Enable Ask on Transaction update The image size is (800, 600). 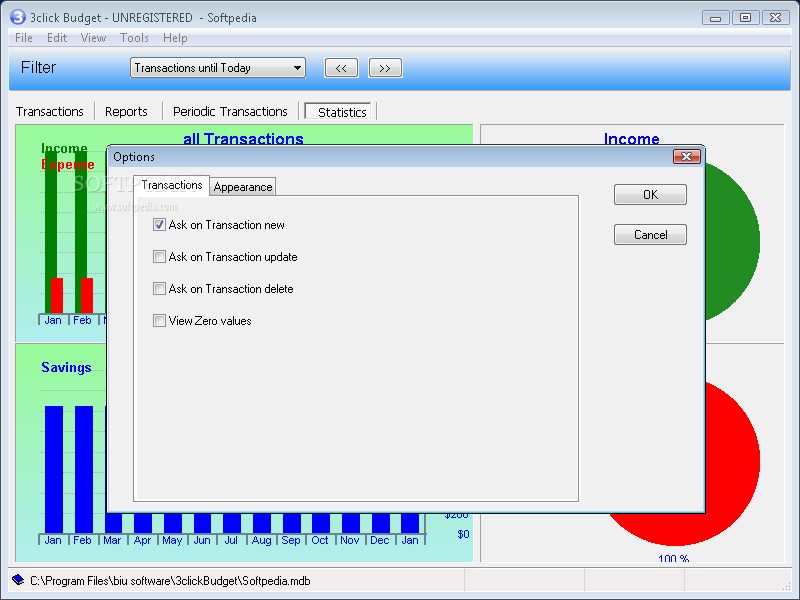coord(159,257)
